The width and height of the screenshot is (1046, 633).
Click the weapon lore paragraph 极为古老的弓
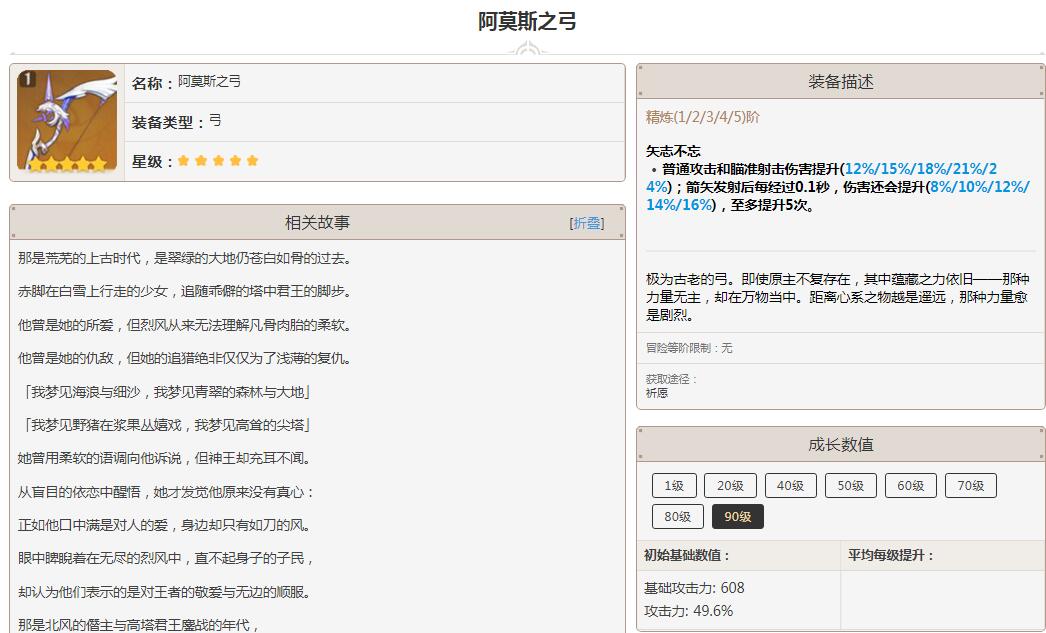(838, 297)
